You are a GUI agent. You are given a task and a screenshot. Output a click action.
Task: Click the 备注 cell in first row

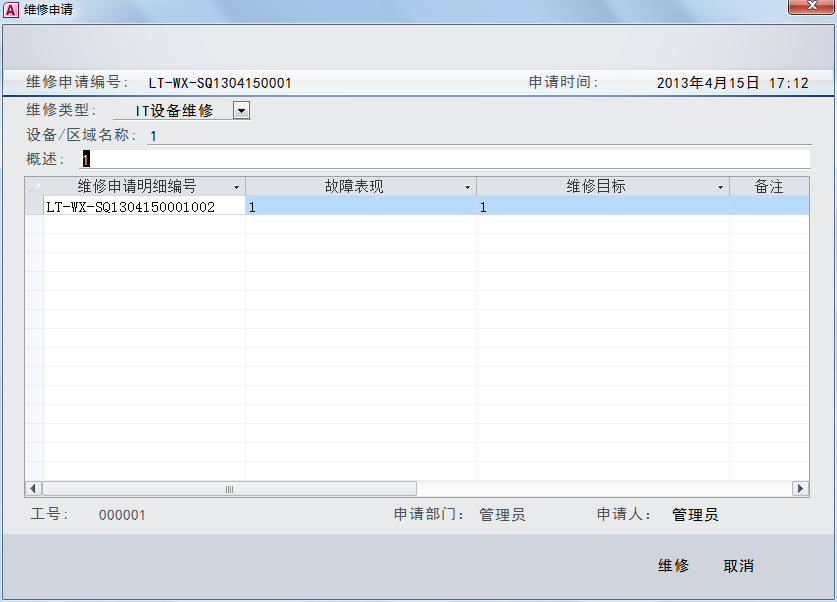[x=769, y=206]
